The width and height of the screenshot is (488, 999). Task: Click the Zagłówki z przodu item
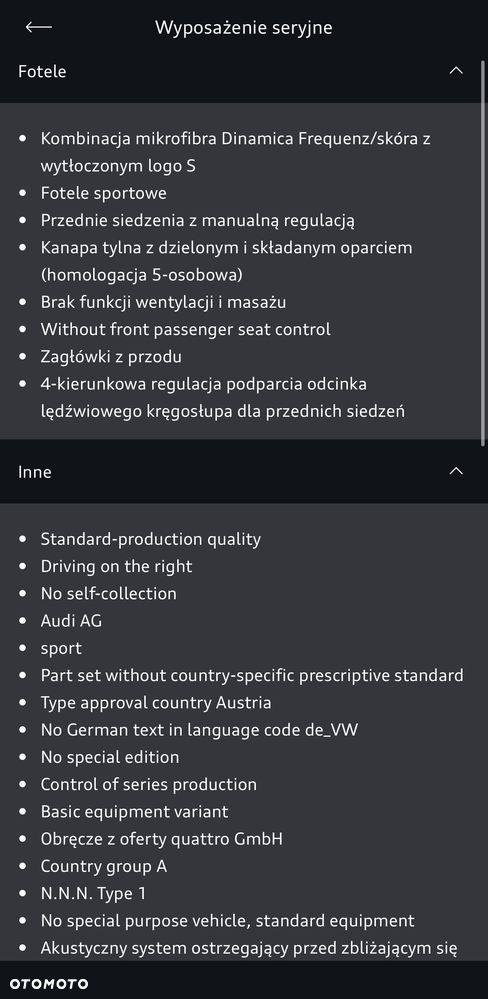pyautogui.click(x=111, y=357)
